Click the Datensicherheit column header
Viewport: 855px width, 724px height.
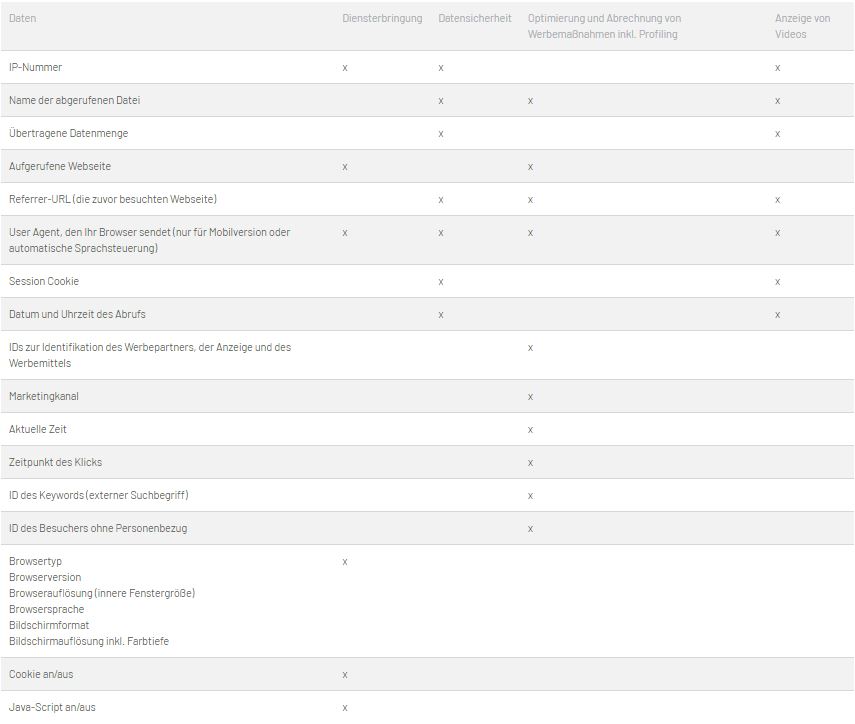point(474,18)
